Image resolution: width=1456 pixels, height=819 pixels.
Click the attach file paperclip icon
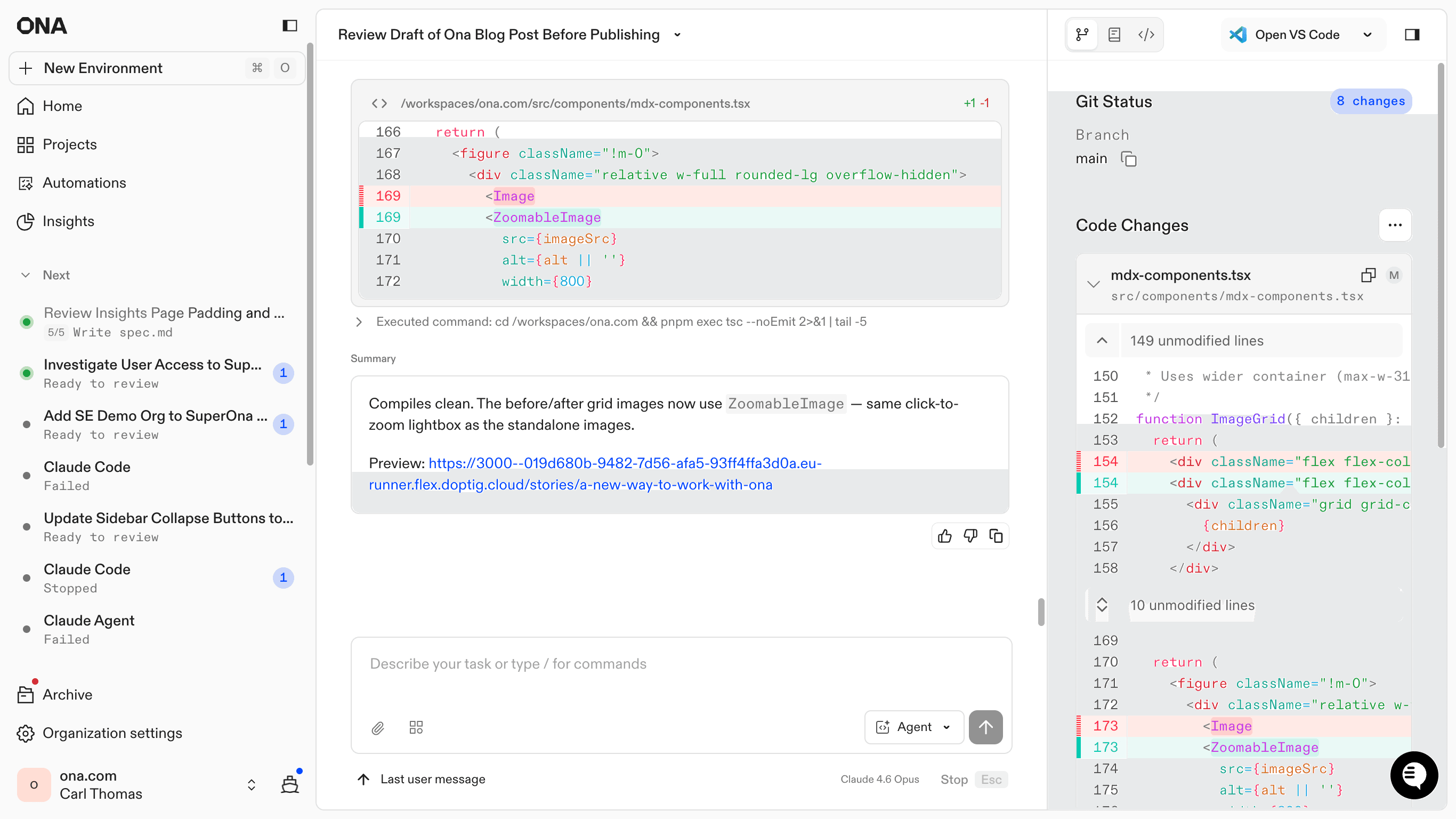click(377, 727)
